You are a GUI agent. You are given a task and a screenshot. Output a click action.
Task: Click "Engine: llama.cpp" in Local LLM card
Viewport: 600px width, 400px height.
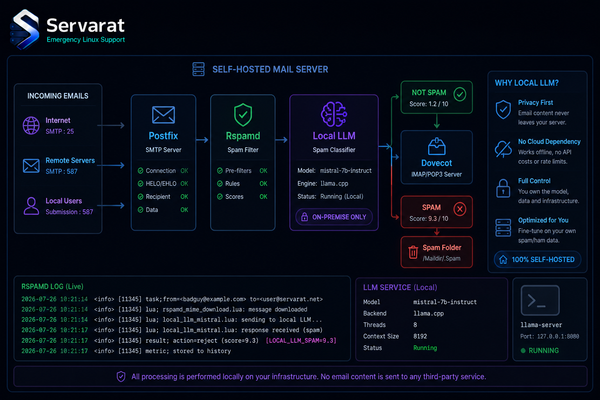323,184
